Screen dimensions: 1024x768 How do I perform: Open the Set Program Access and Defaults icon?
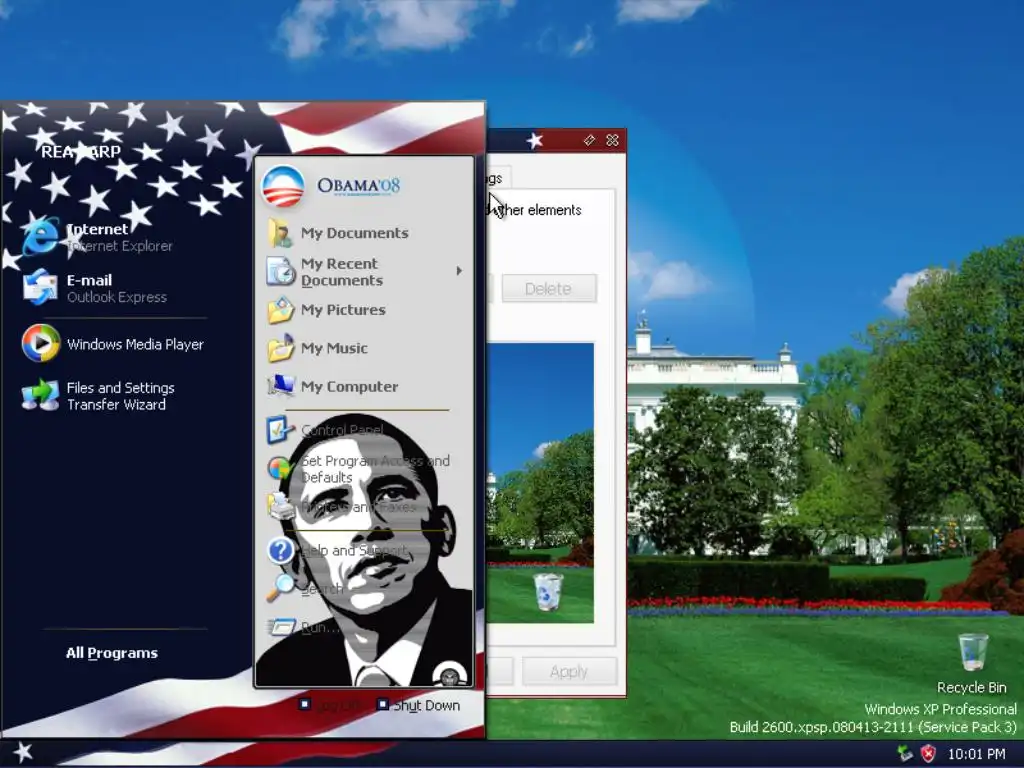(x=280, y=468)
